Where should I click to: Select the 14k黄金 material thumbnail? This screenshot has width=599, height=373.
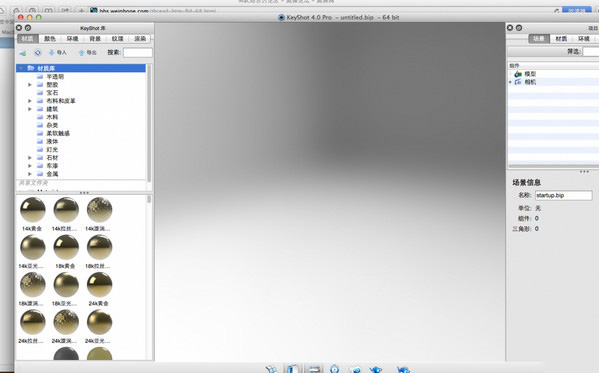[x=32, y=210]
